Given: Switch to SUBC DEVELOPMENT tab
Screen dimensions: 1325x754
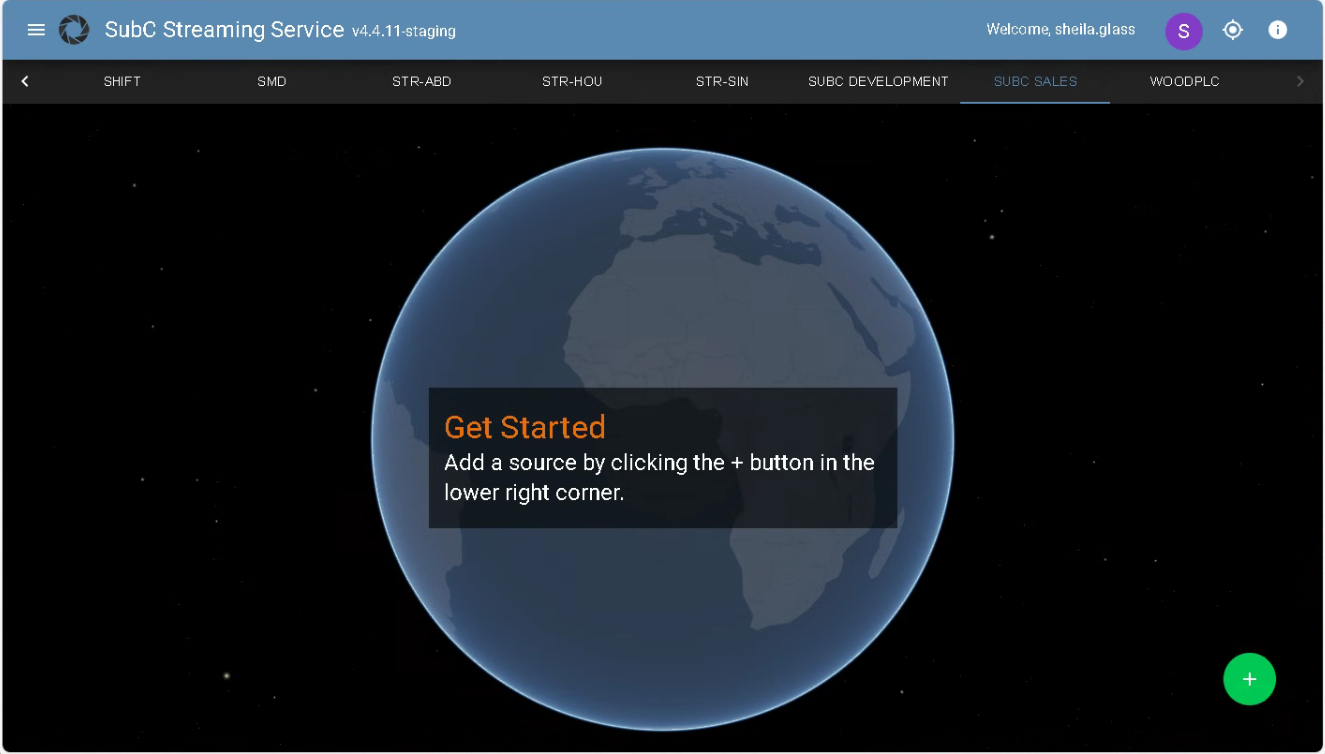Looking at the screenshot, I should coord(878,82).
